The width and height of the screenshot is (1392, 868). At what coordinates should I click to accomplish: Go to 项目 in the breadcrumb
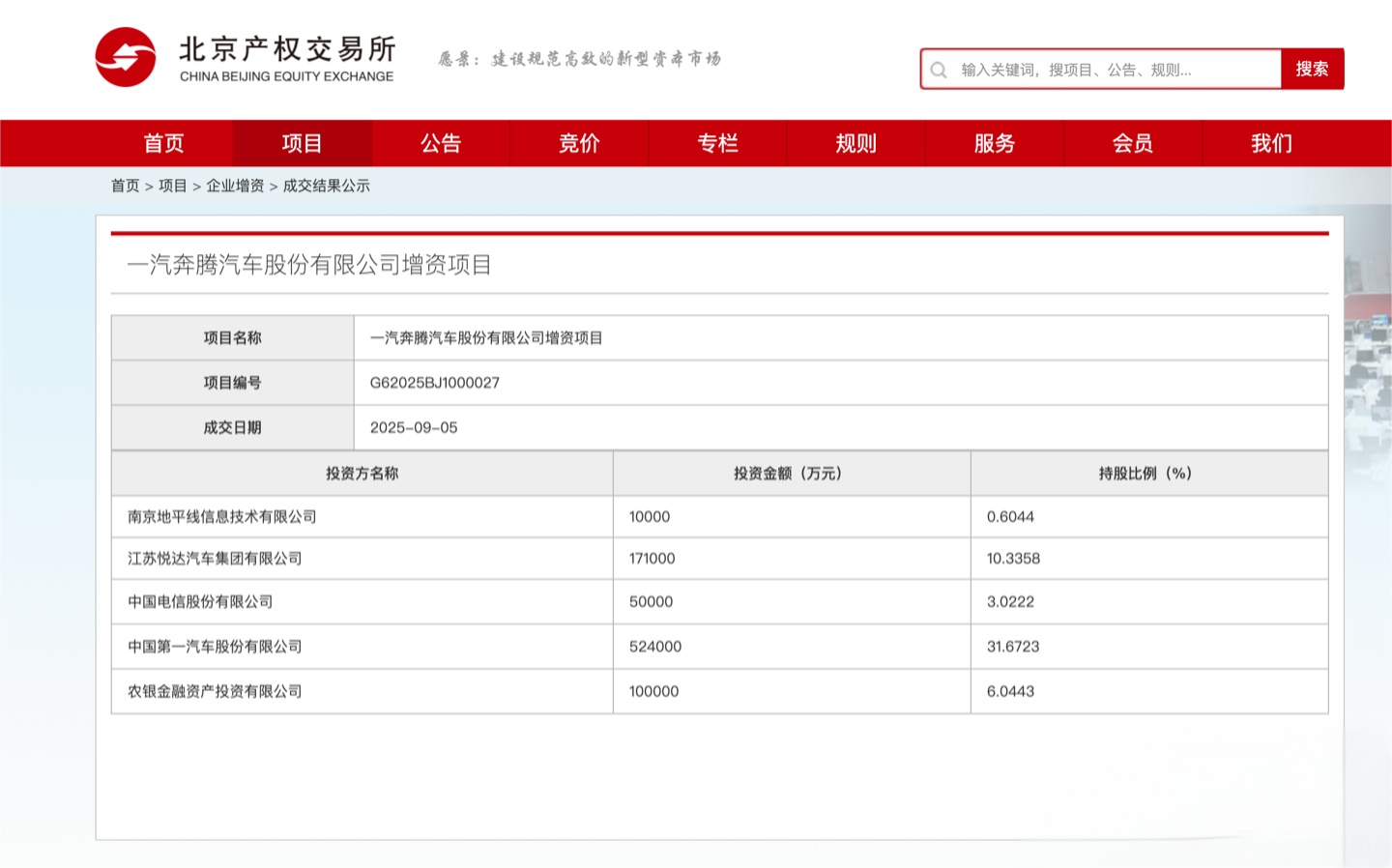(x=173, y=186)
